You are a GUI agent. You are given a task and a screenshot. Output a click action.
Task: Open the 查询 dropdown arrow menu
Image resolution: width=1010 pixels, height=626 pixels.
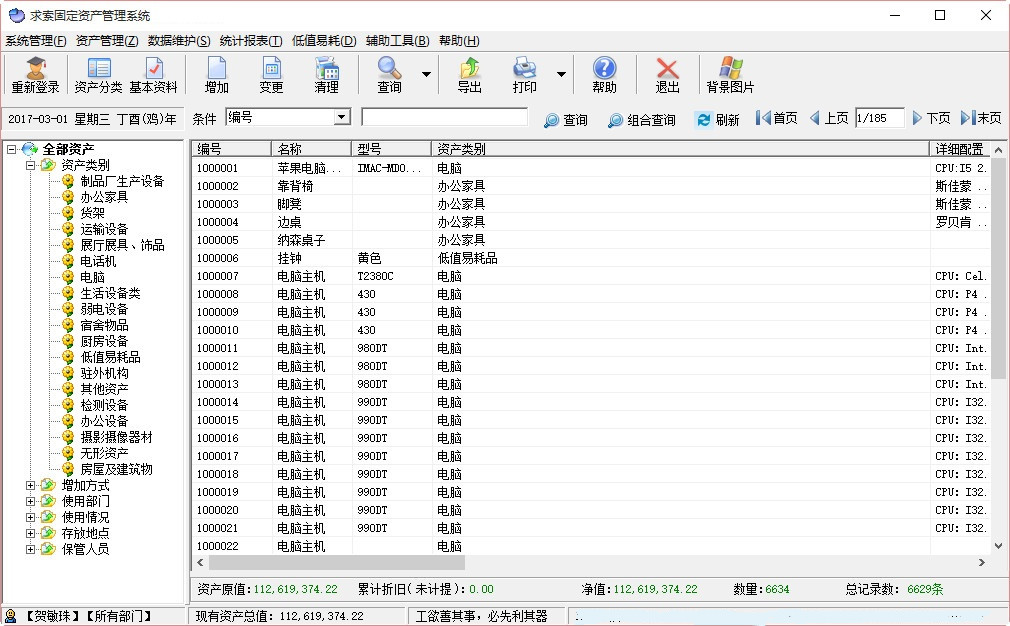coord(425,74)
